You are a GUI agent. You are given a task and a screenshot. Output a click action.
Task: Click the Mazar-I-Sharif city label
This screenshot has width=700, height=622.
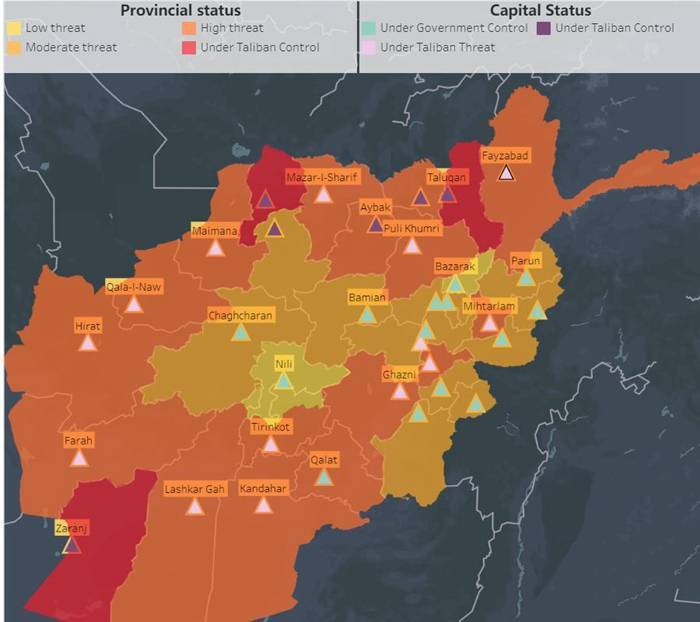(322, 177)
